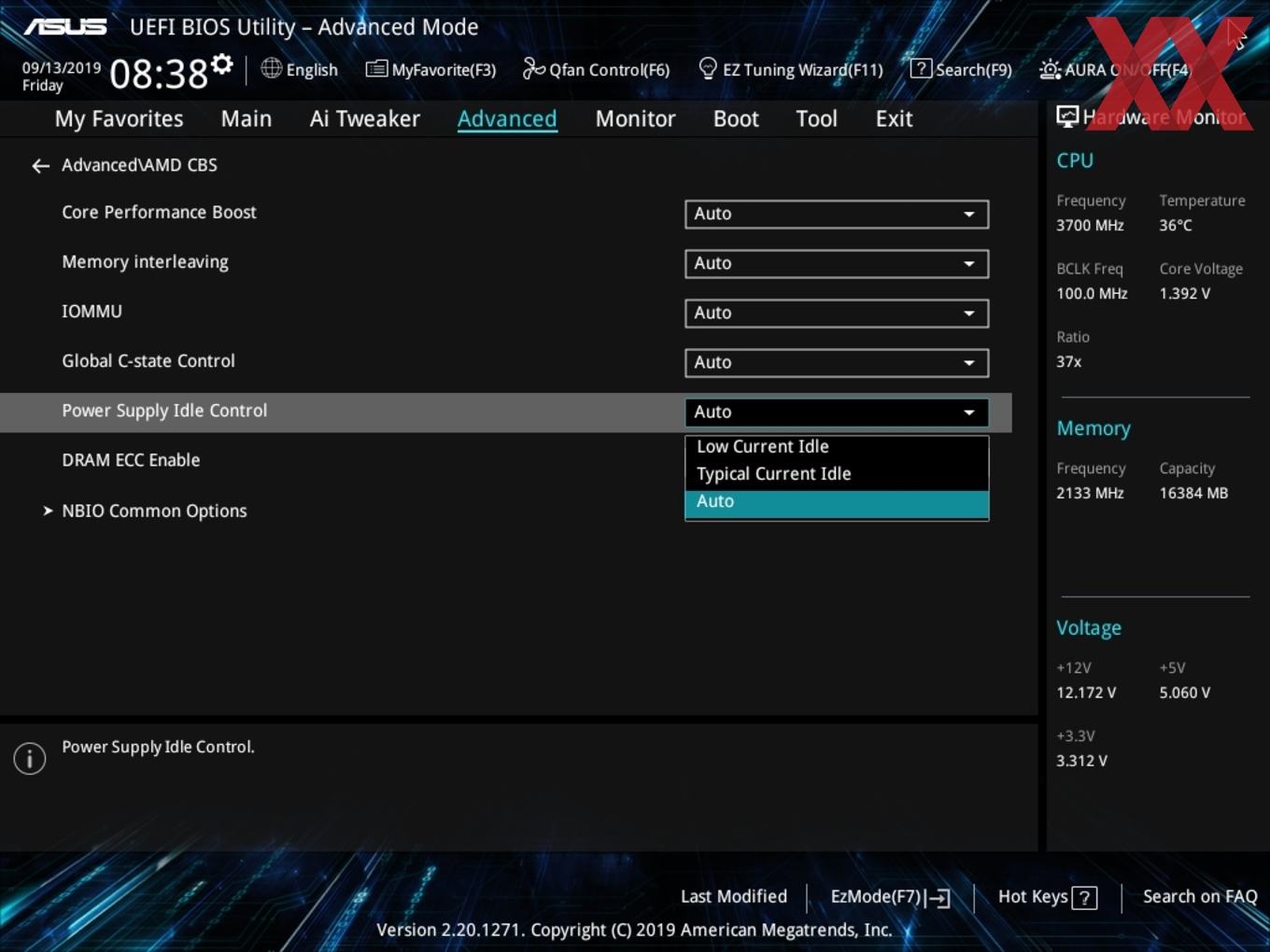Open Search on FAQ link
Screen dimensions: 1270x952
(x=1200, y=897)
